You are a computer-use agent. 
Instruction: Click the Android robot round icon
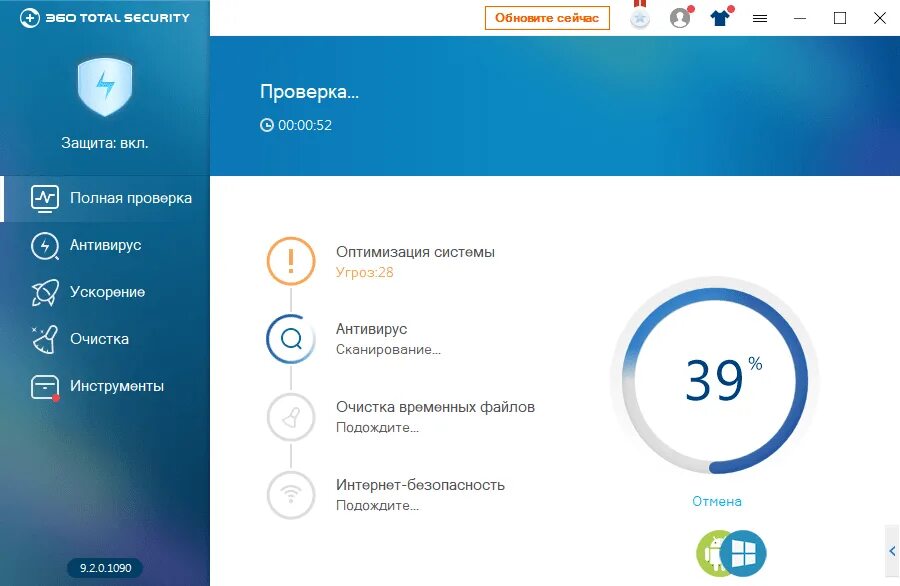711,553
